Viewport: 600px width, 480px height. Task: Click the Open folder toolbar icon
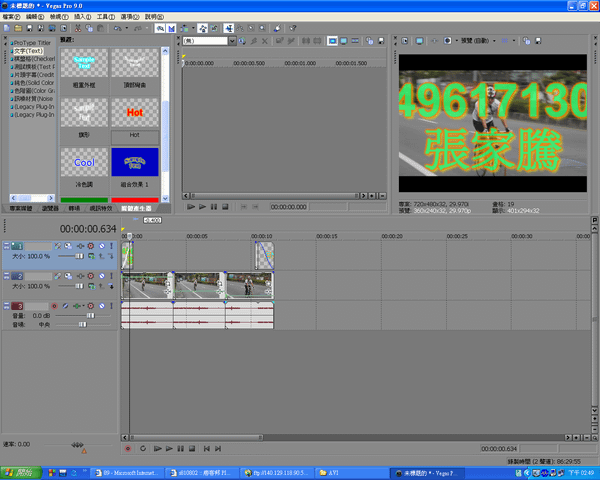pos(18,28)
